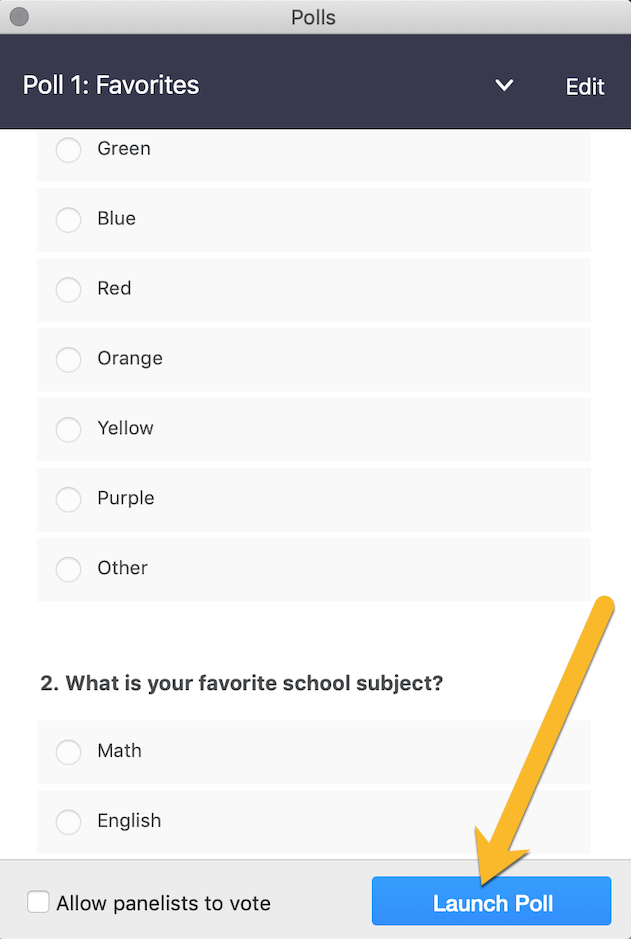Screen dimensions: 631x939
Task: Click Edit in the poll header
Action: point(584,86)
